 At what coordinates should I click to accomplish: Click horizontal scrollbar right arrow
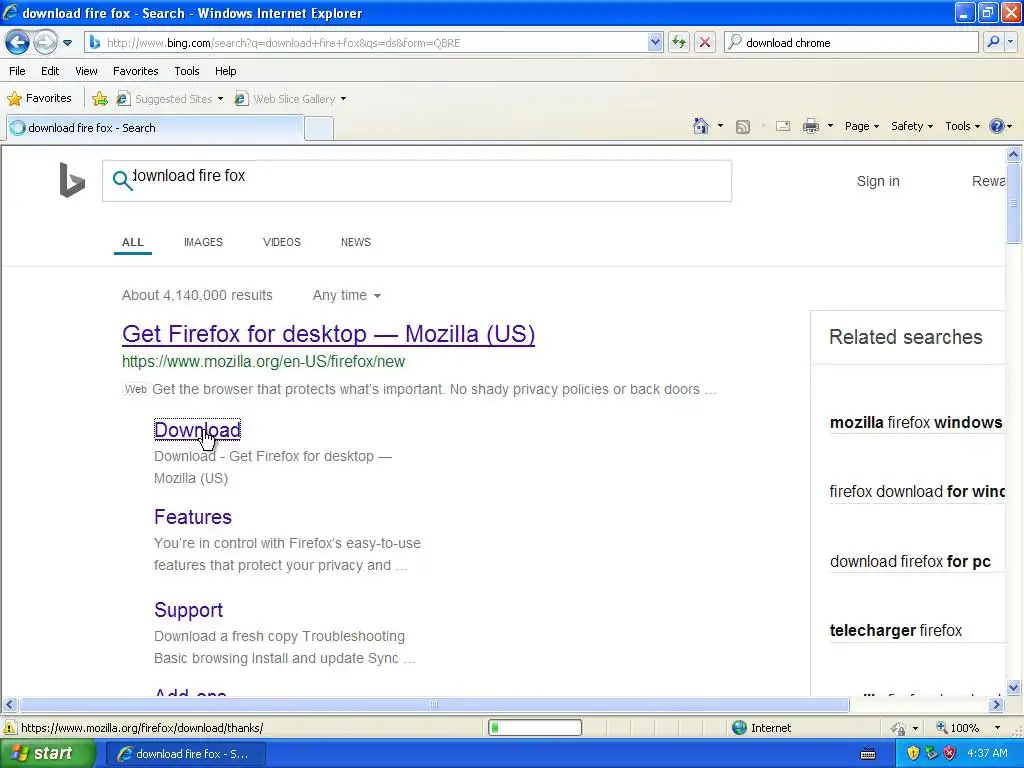(996, 705)
